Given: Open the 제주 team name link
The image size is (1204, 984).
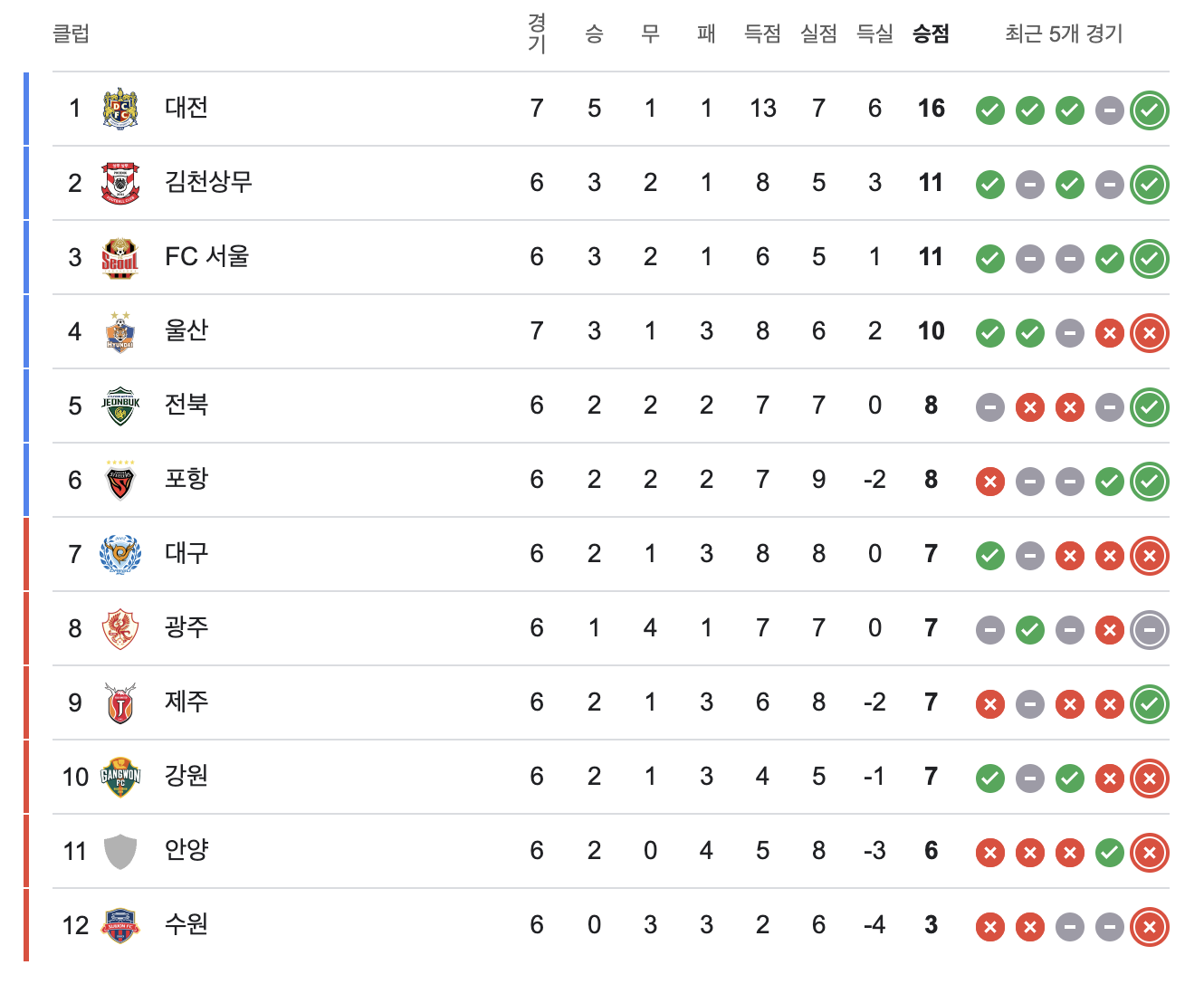Looking at the screenshot, I should [x=186, y=701].
